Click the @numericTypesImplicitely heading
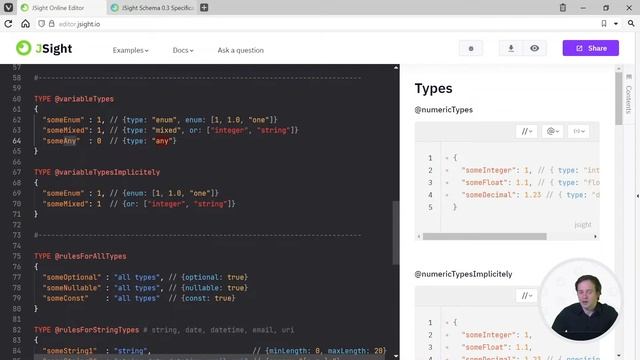The height and width of the screenshot is (360, 640). 463,274
